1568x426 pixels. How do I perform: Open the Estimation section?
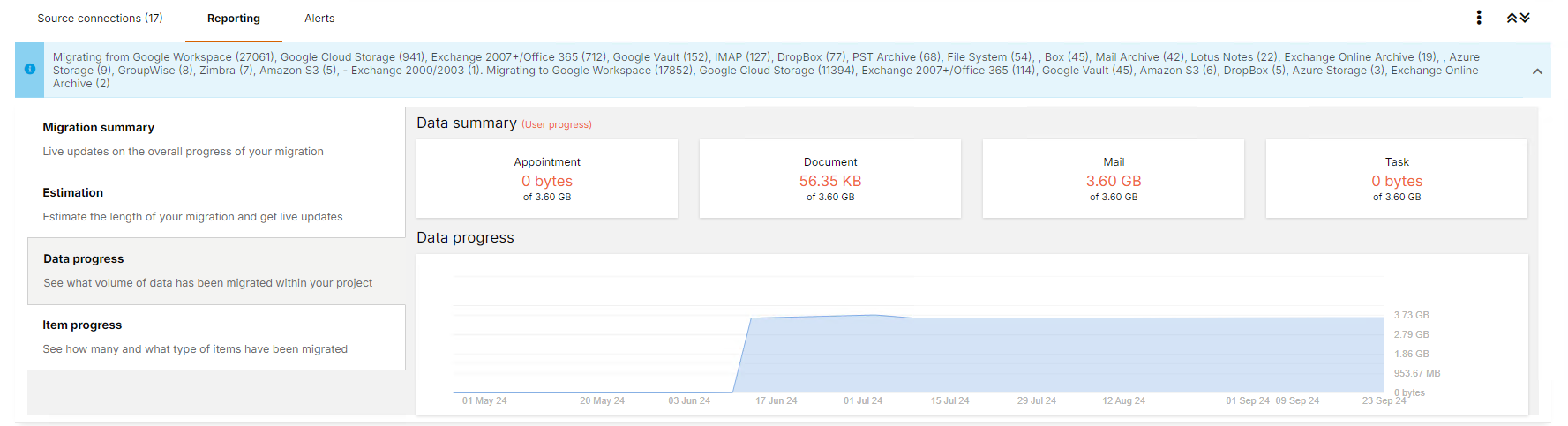pos(216,205)
